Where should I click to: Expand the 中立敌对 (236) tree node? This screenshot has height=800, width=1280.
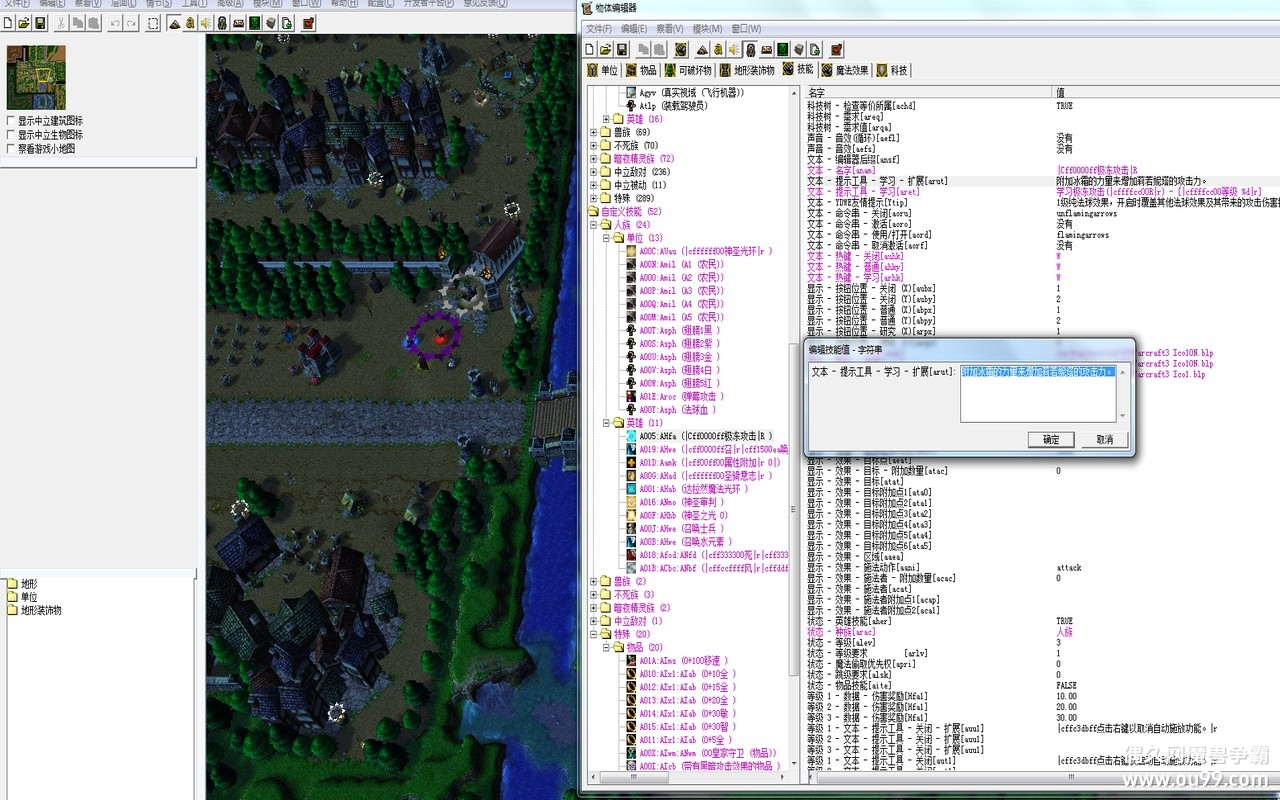coord(593,172)
